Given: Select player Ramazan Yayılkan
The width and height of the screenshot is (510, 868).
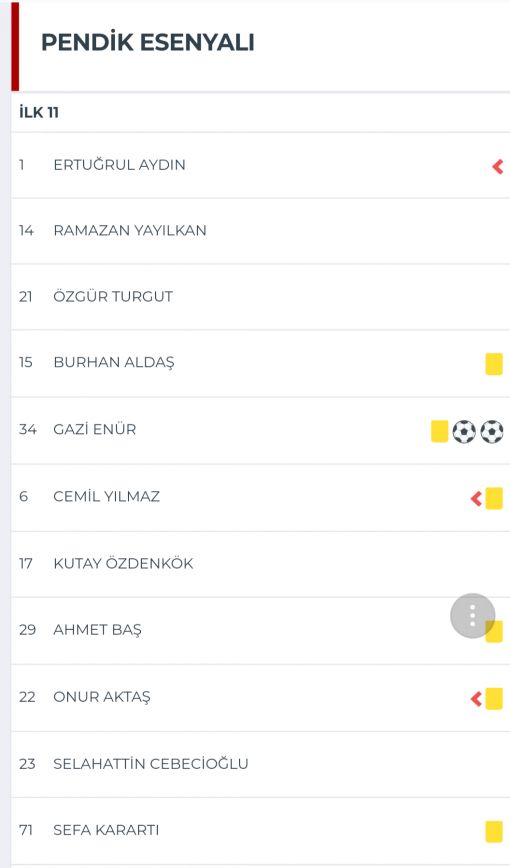Looking at the screenshot, I should pyautogui.click(x=260, y=231).
